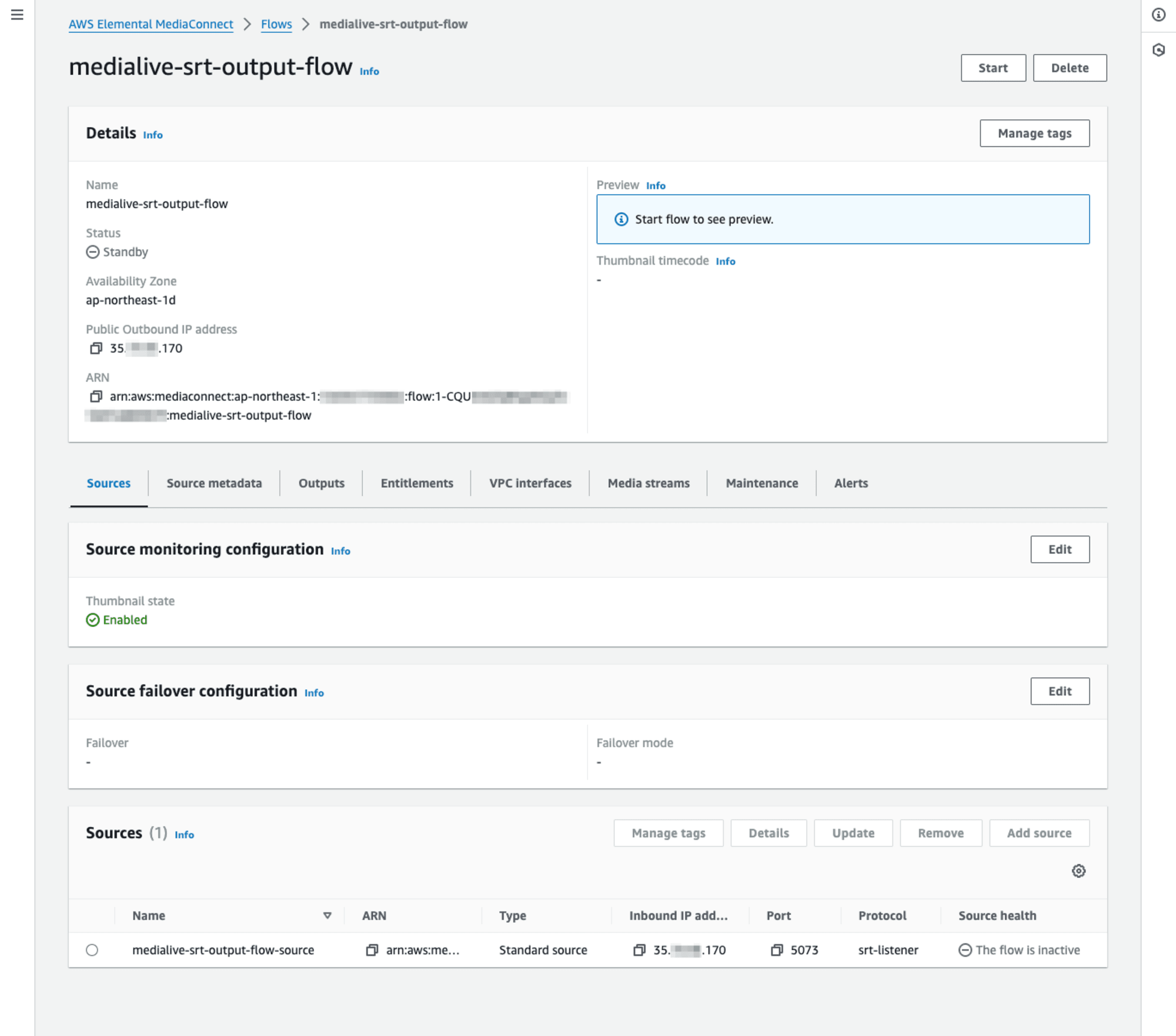The height and width of the screenshot is (1036, 1176).
Task: Click the Inbound IP add... column header
Action: click(x=678, y=915)
